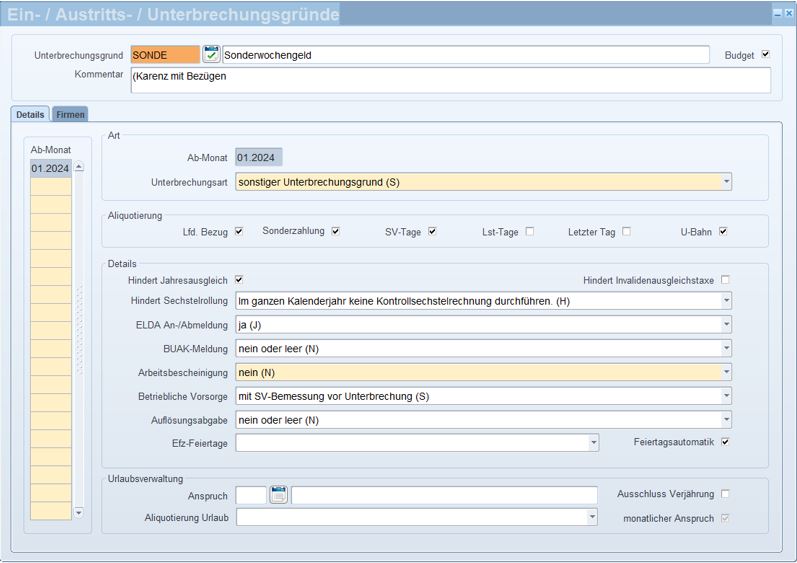The width and height of the screenshot is (797, 563).
Task: Expand the Hindert Sechstelrollung dropdown
Action: pyautogui.click(x=726, y=301)
